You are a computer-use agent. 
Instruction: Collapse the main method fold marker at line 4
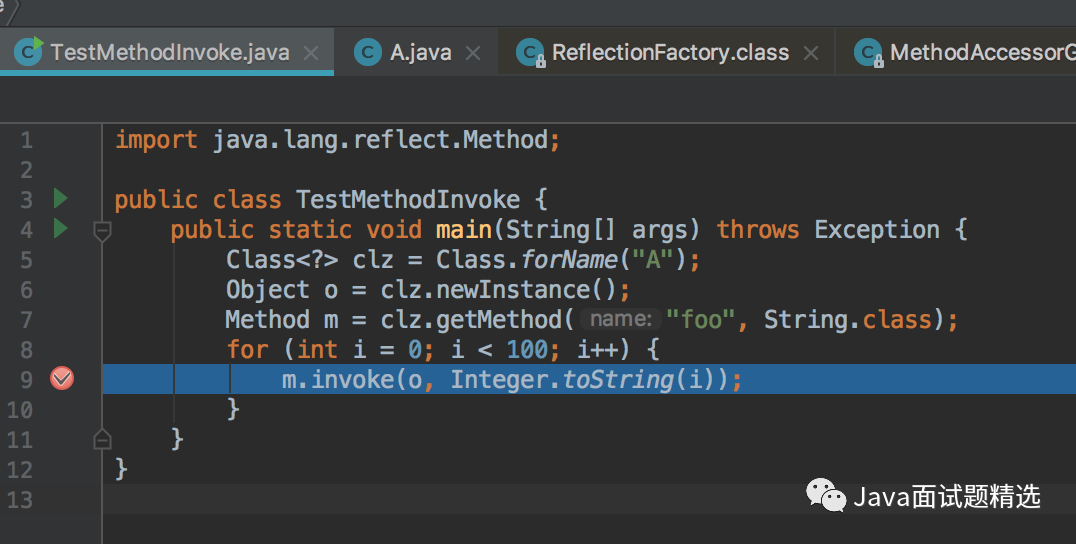(x=102, y=231)
